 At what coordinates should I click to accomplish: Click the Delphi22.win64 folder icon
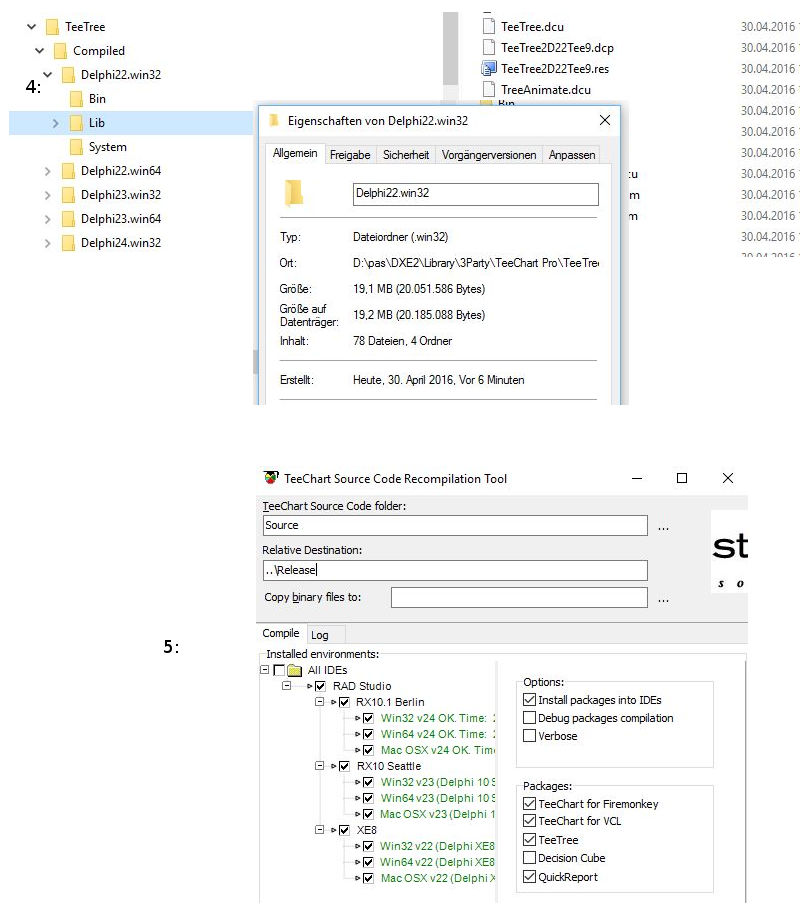68,172
